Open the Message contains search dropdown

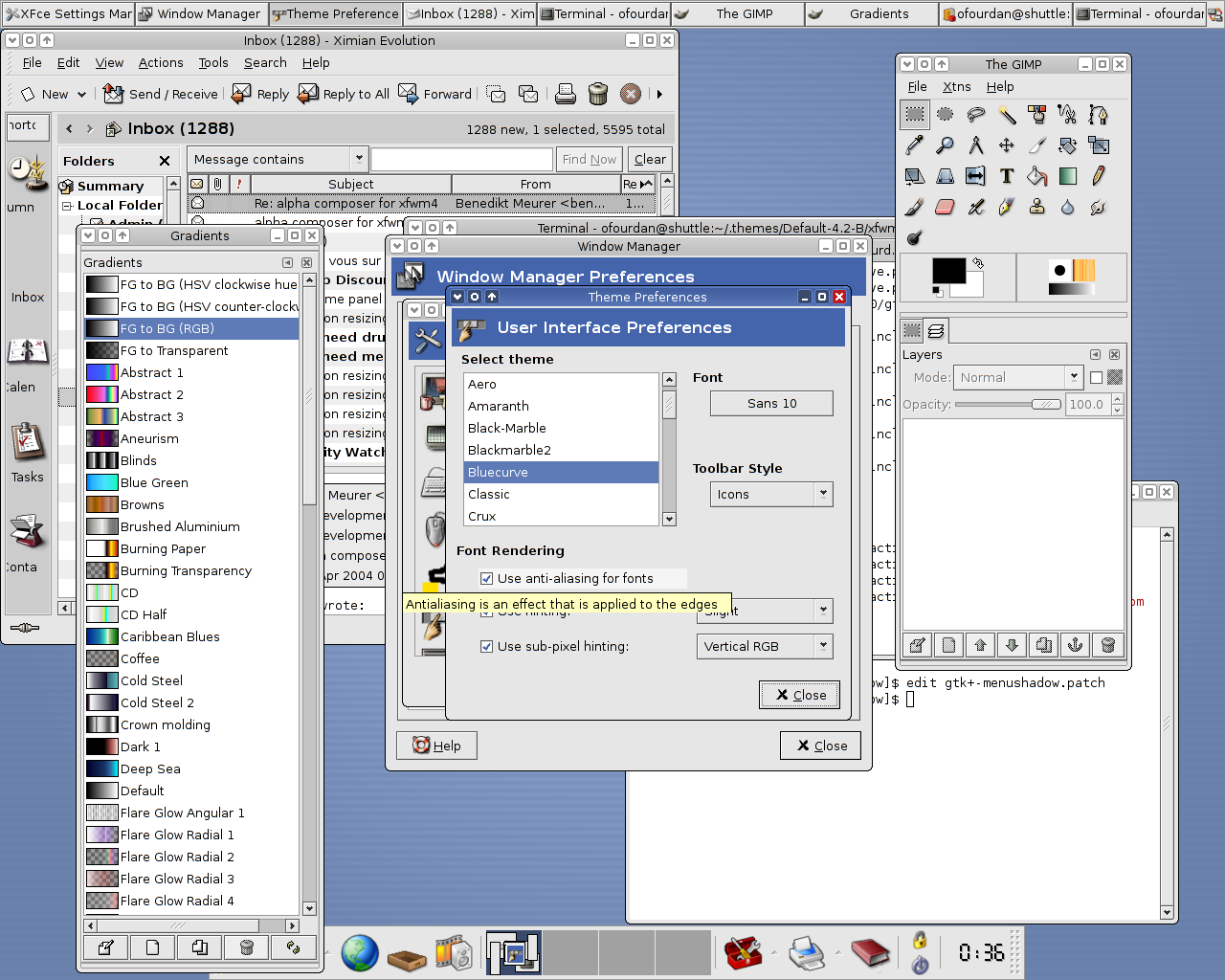click(x=278, y=160)
